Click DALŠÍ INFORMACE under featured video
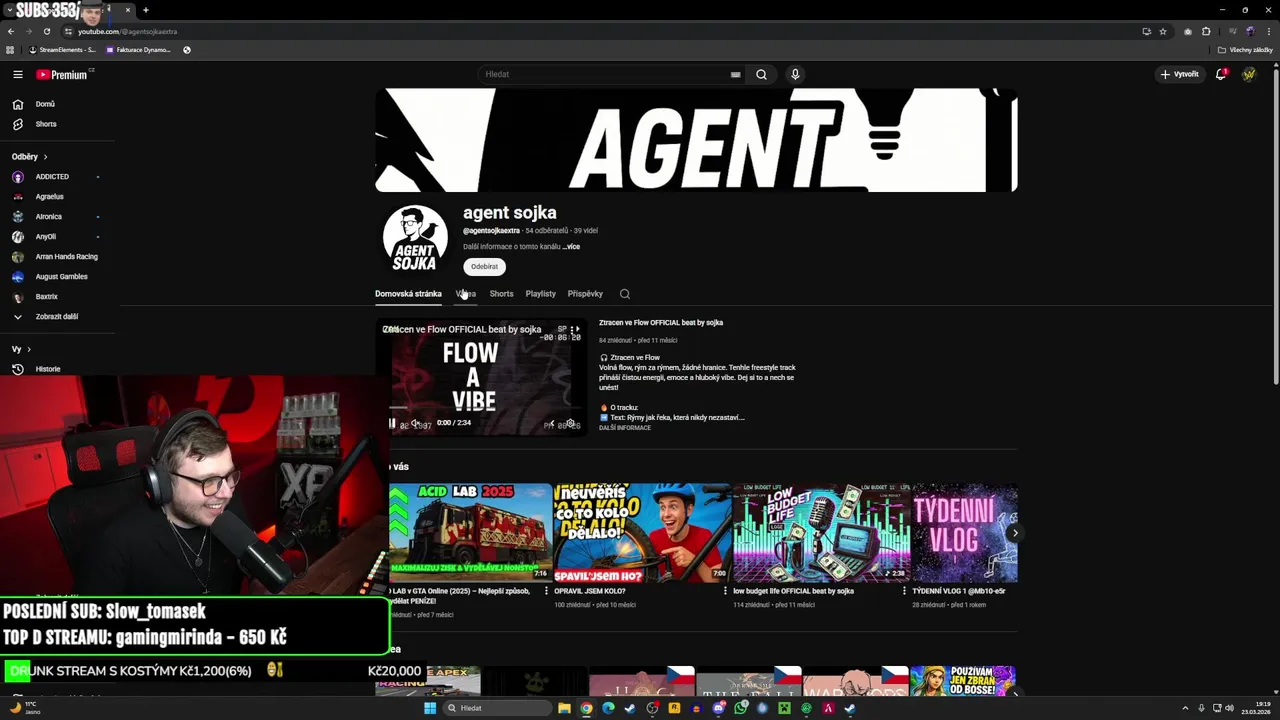The image size is (1280, 720). pos(625,428)
